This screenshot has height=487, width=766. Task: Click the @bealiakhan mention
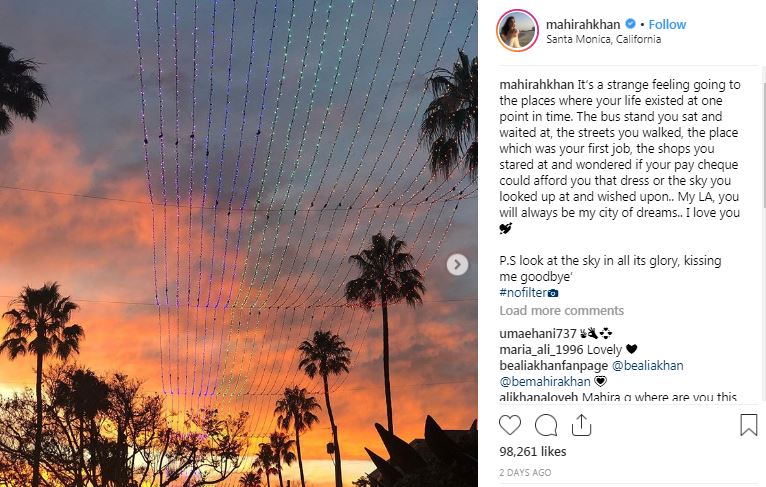click(647, 365)
